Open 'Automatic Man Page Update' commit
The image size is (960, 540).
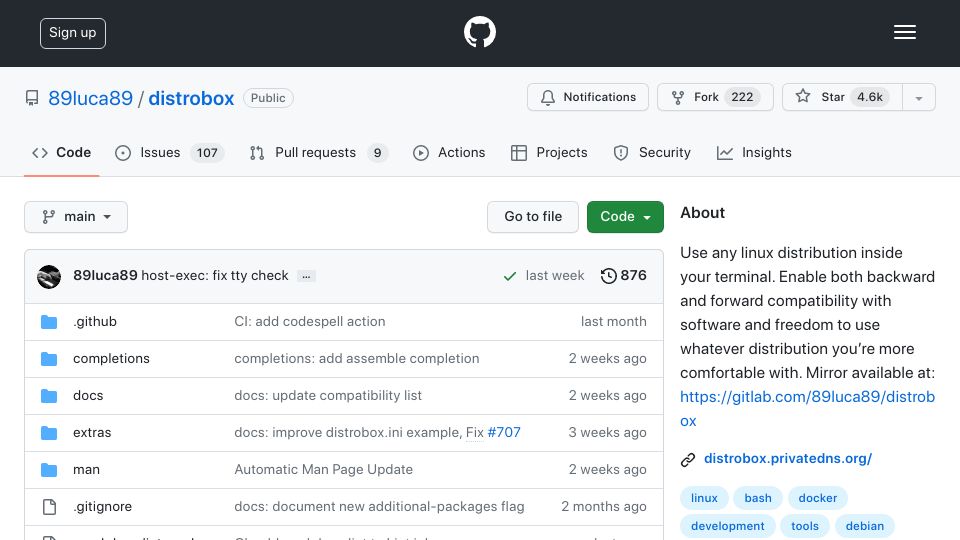324,470
